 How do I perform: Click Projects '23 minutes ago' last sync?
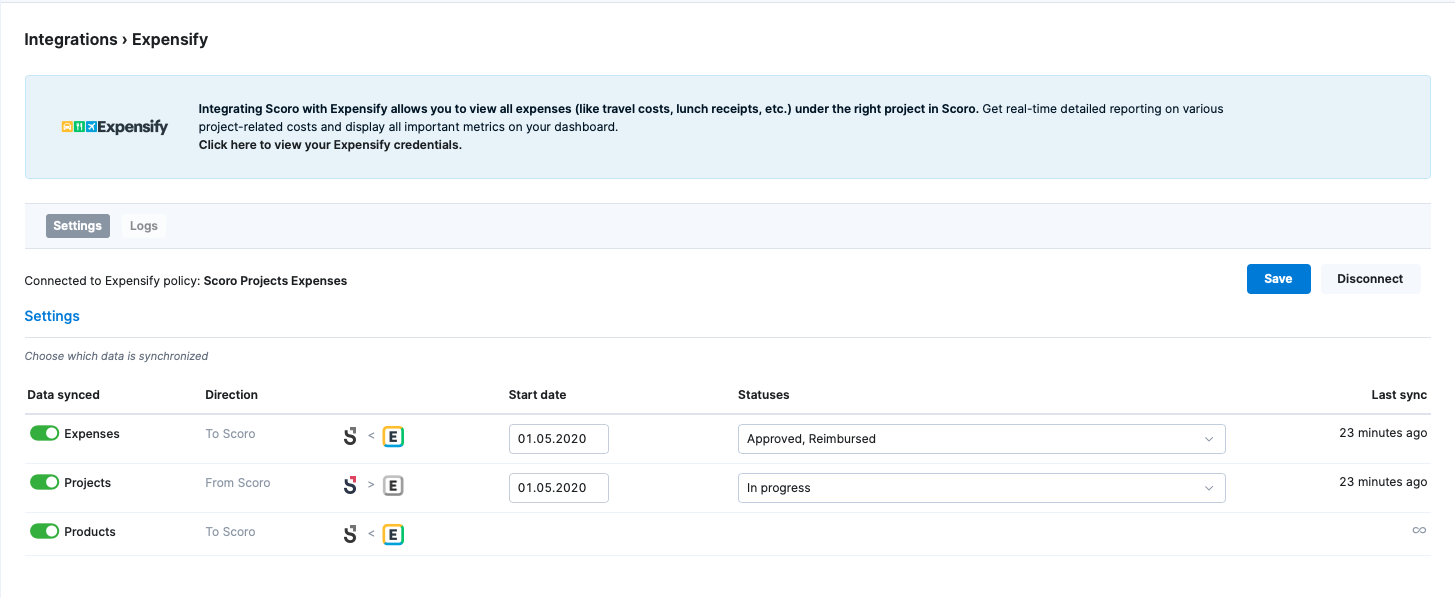(1383, 482)
